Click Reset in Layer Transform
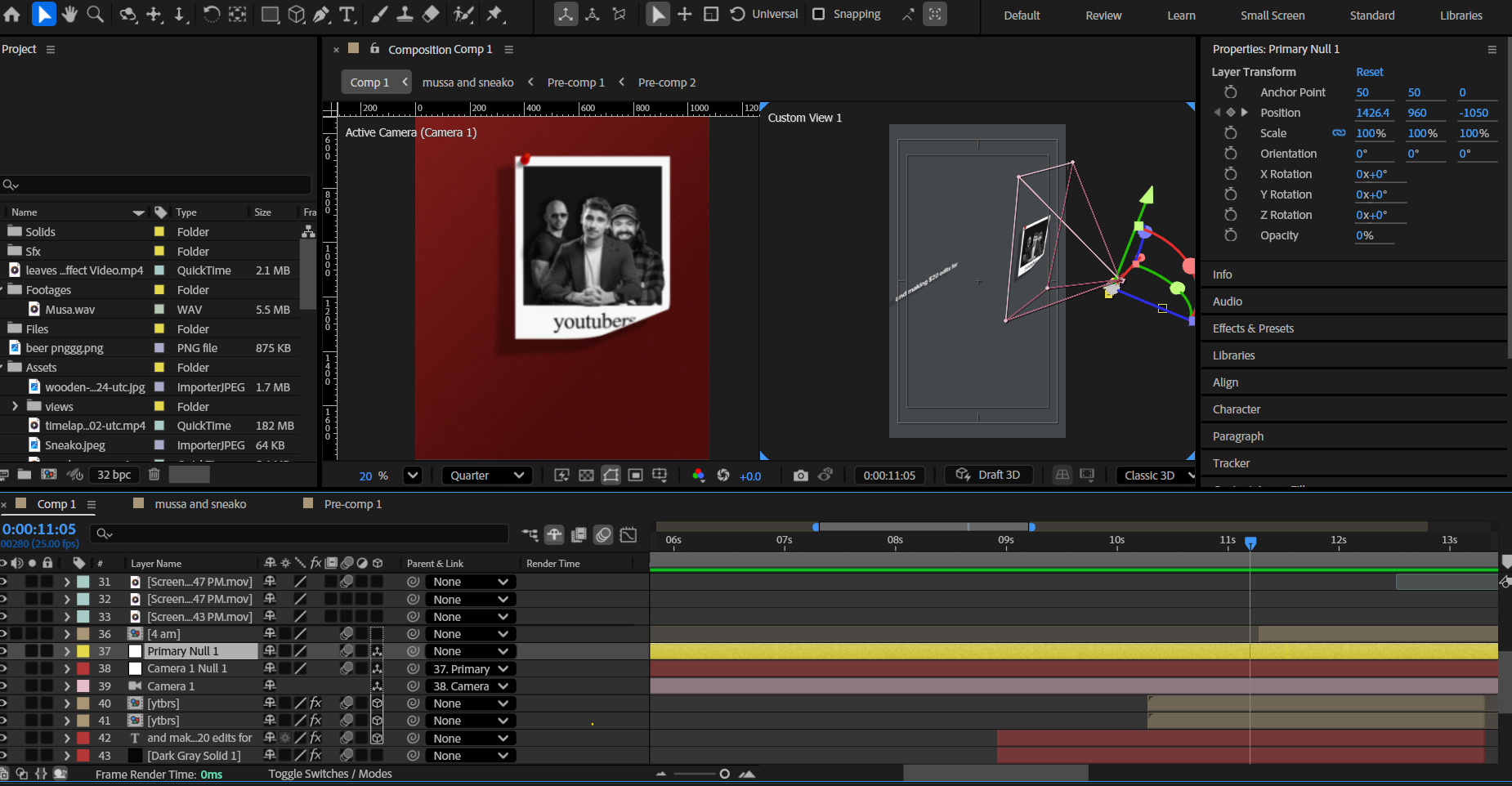 coord(1369,72)
